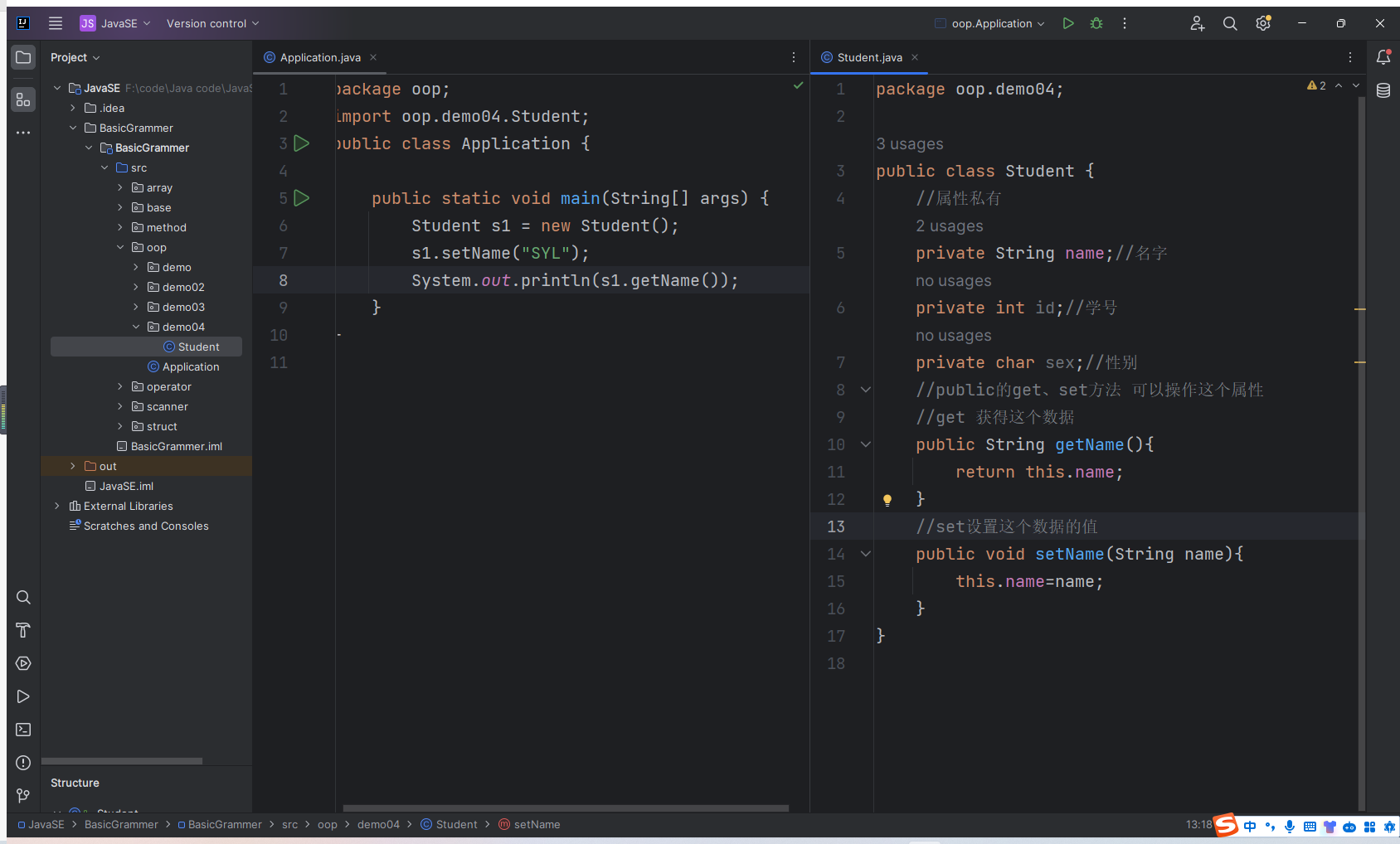Open the Git version control tool window
This screenshot has height=844, width=1400.
(x=23, y=796)
